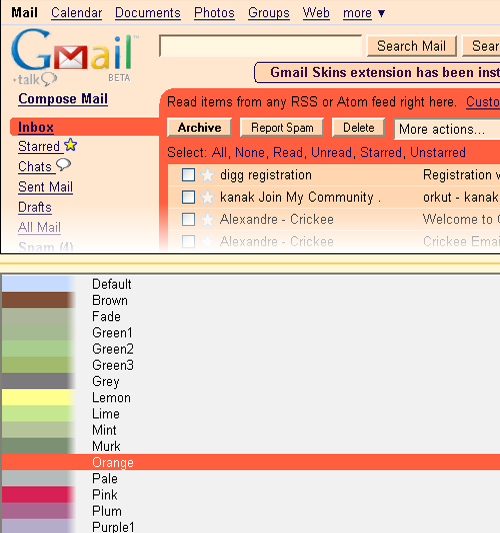Select the Murk skin in the list
This screenshot has height=533, width=500.
coord(106,446)
